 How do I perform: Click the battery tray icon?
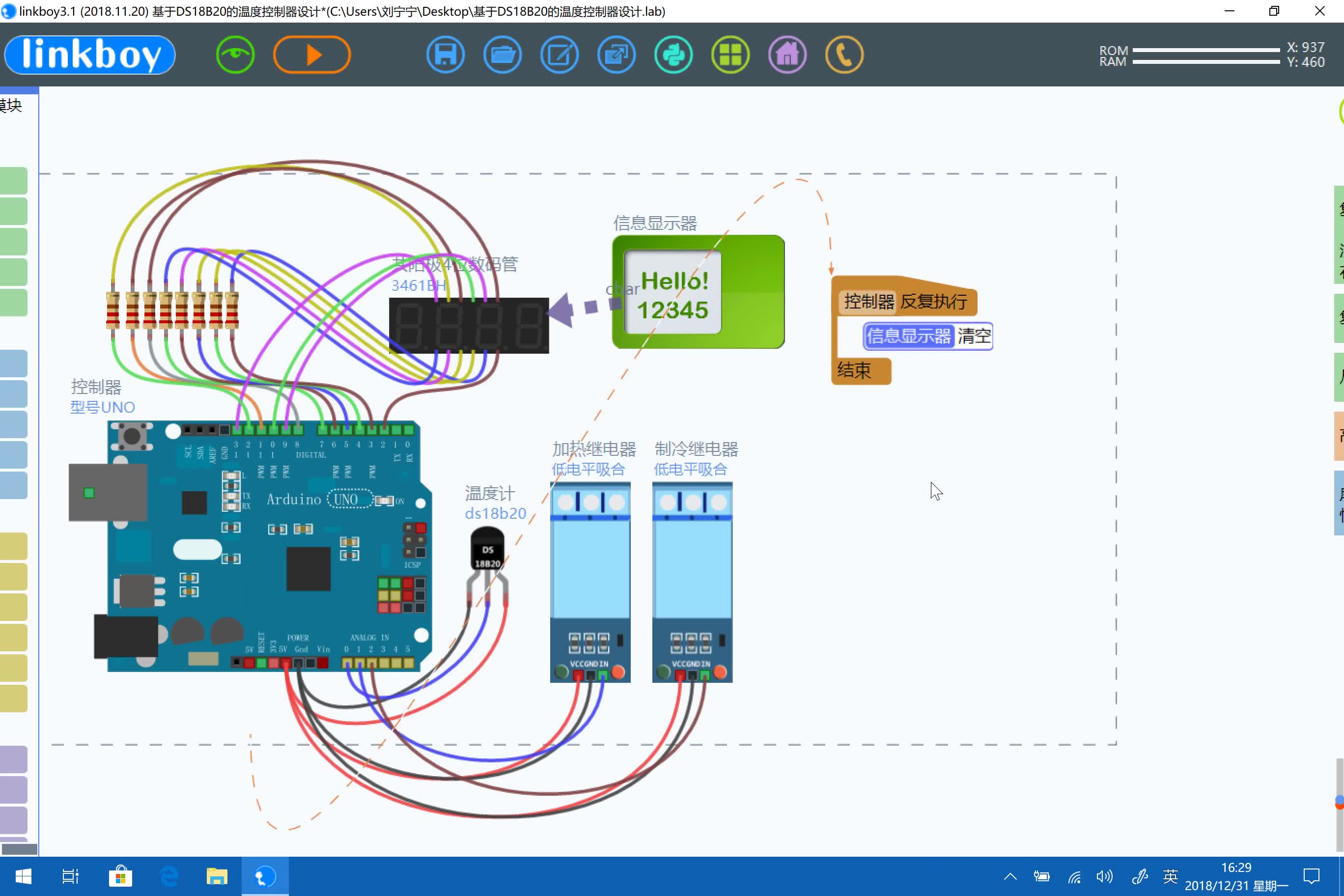[1042, 876]
